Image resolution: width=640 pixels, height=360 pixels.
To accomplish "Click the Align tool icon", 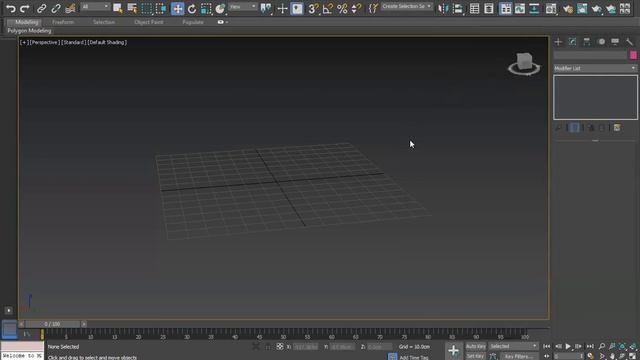I will point(458,8).
